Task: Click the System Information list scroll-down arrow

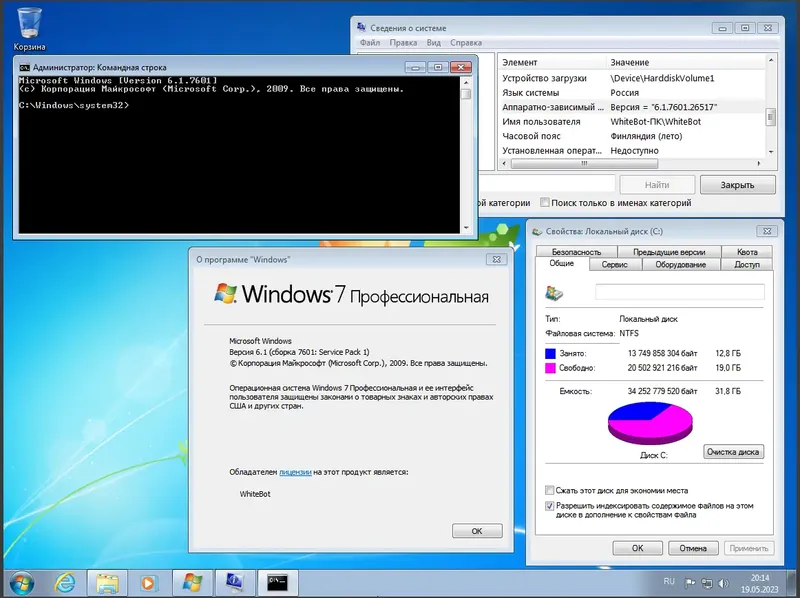Action: pos(771,152)
